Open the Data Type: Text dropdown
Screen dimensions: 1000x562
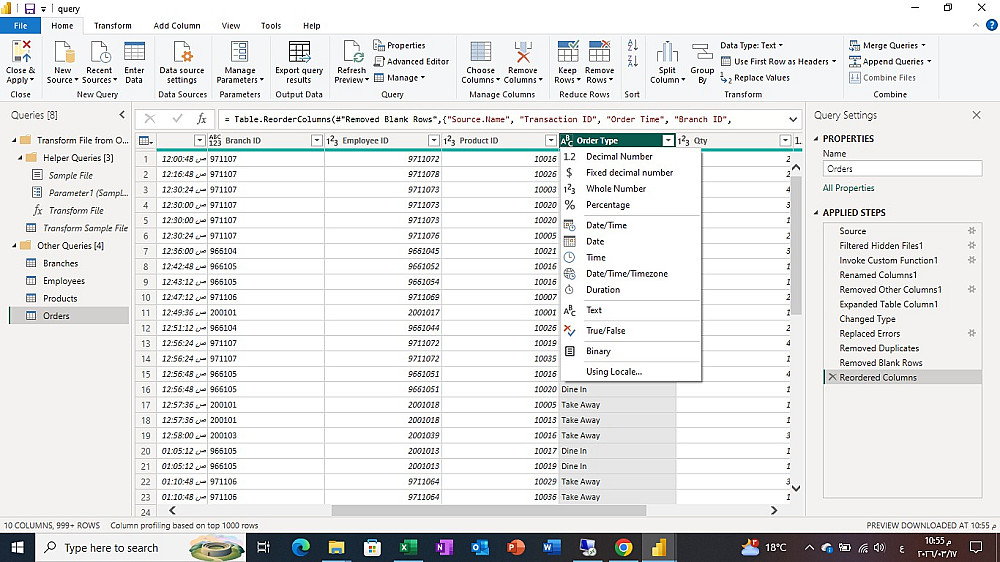coord(751,45)
